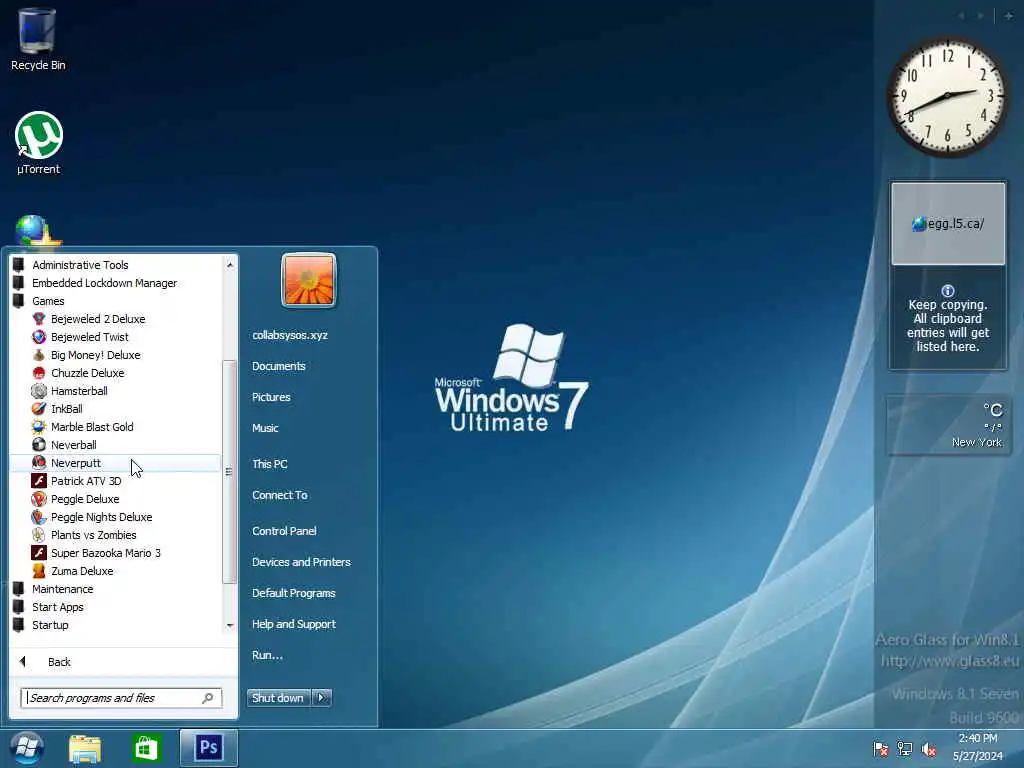The height and width of the screenshot is (768, 1024).
Task: Open collabsysos.xyz user folder
Action: (x=290, y=335)
